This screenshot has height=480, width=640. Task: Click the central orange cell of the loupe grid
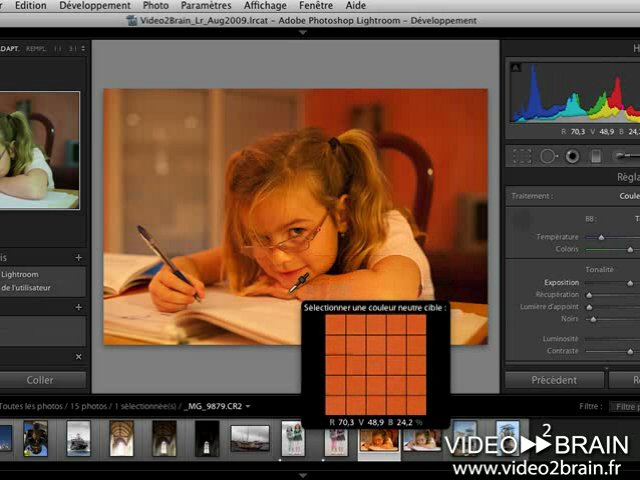(x=376, y=365)
